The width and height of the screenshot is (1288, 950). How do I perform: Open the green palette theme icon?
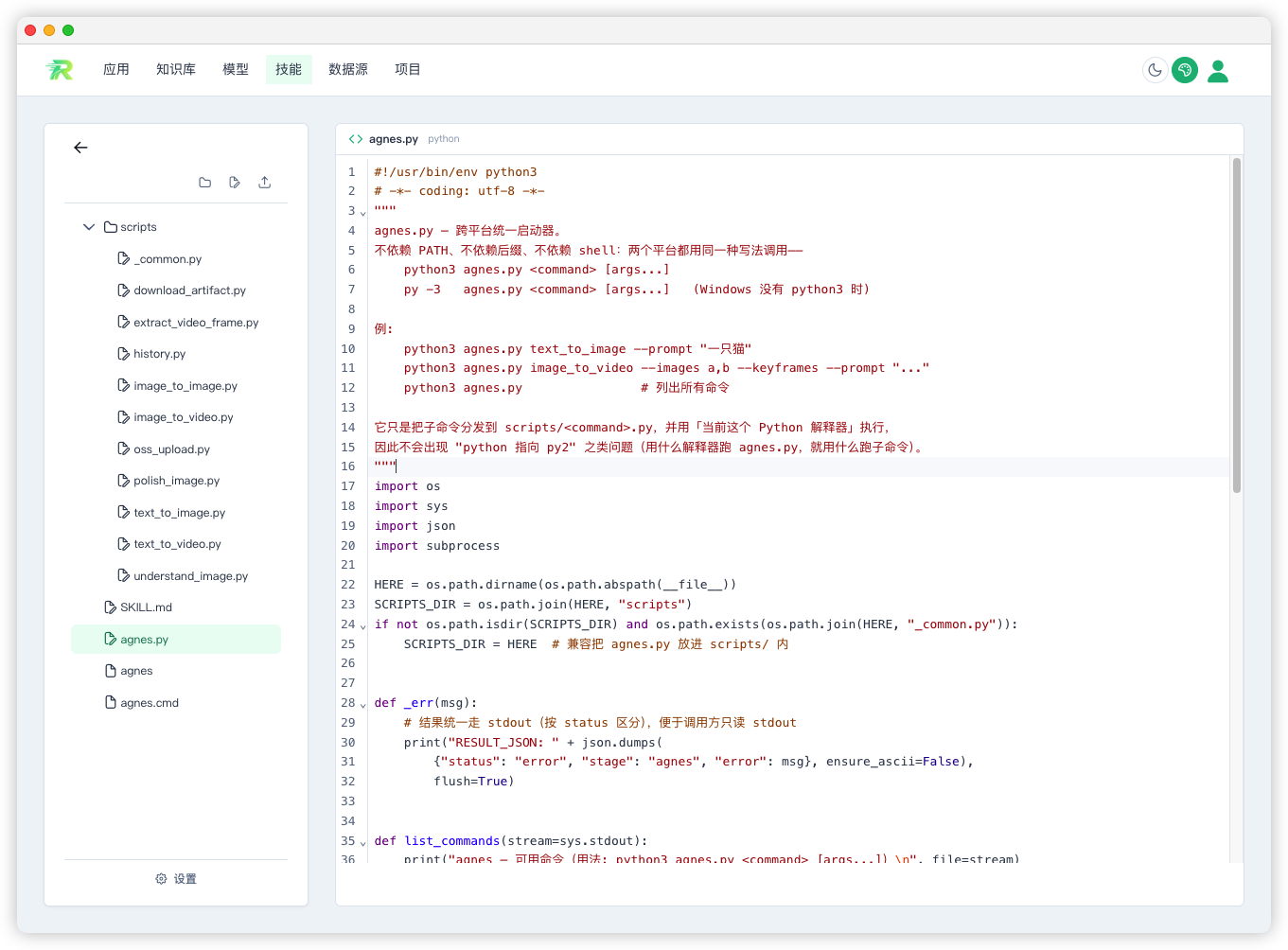1185,70
